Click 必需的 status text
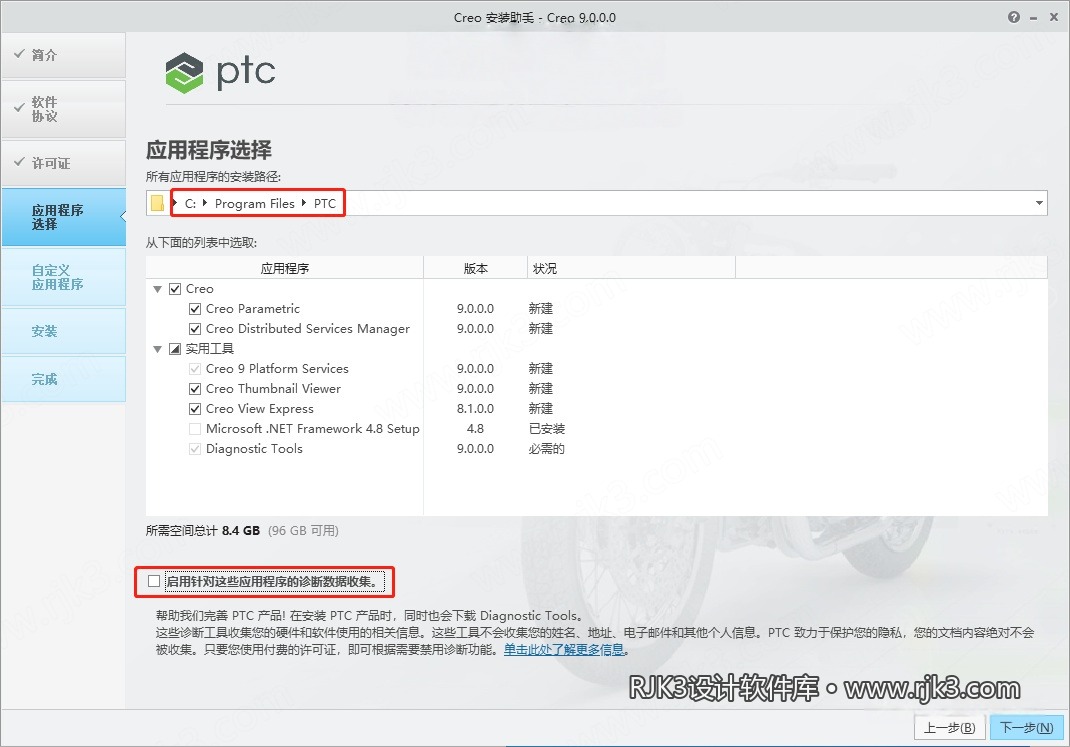1070x747 pixels. tap(547, 449)
